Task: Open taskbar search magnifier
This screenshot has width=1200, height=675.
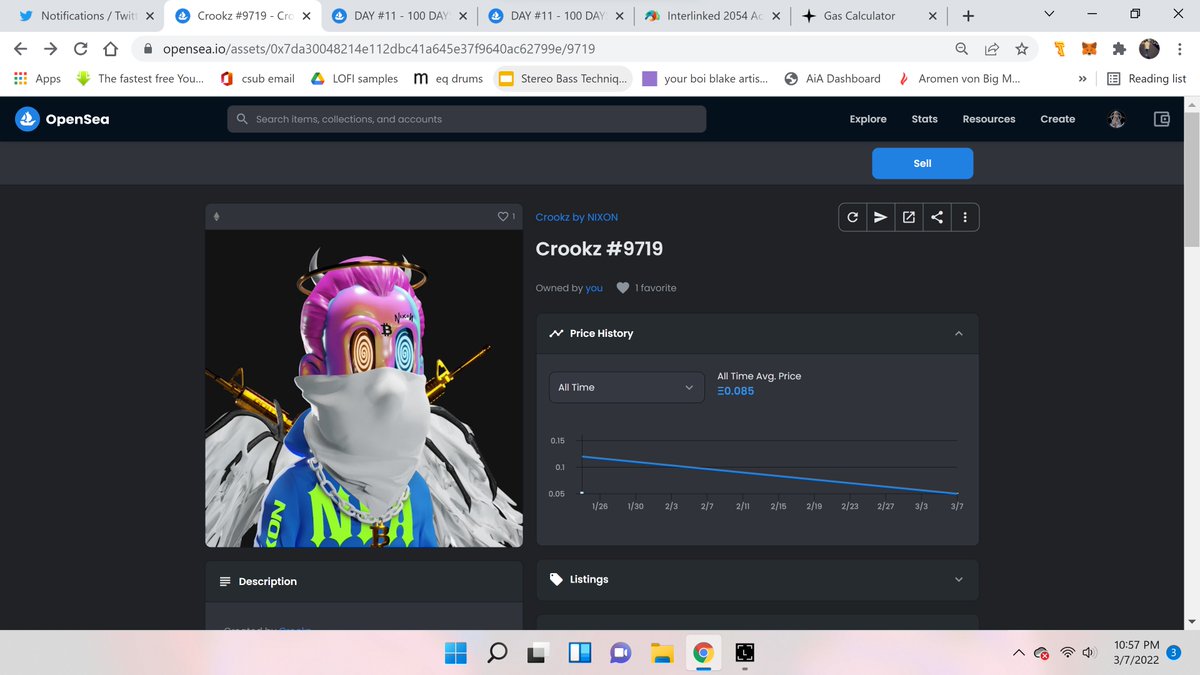Action: click(x=497, y=653)
